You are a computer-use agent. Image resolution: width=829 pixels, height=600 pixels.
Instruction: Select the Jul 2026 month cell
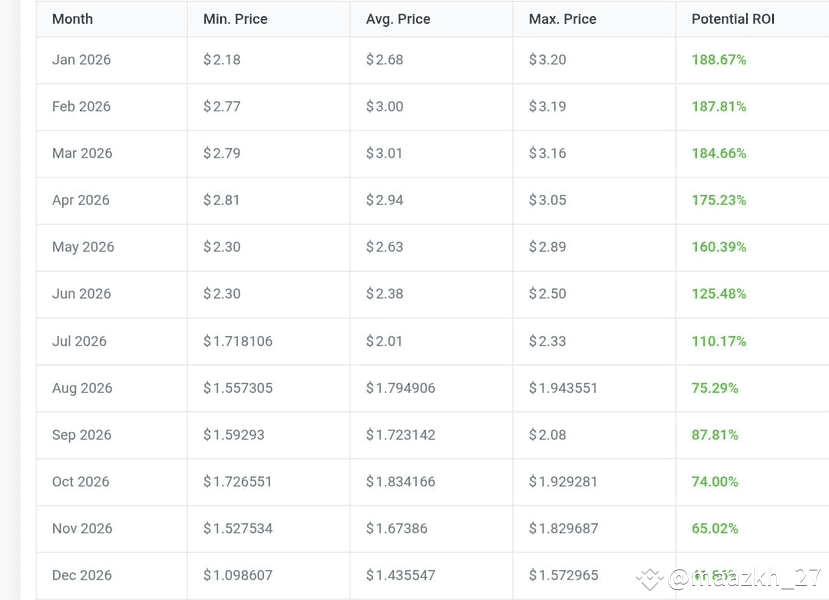[79, 341]
